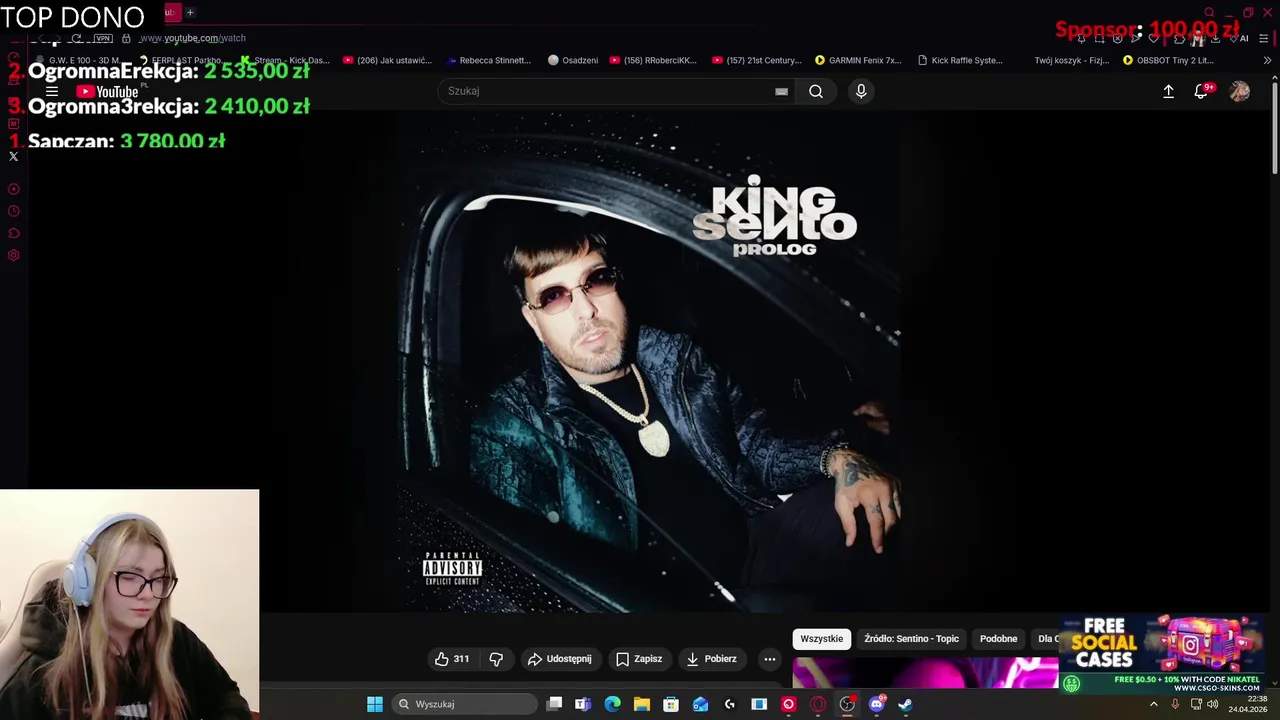Open the GARMIN Fenix 7x bookmark
This screenshot has width=1280, height=720.
pos(858,60)
